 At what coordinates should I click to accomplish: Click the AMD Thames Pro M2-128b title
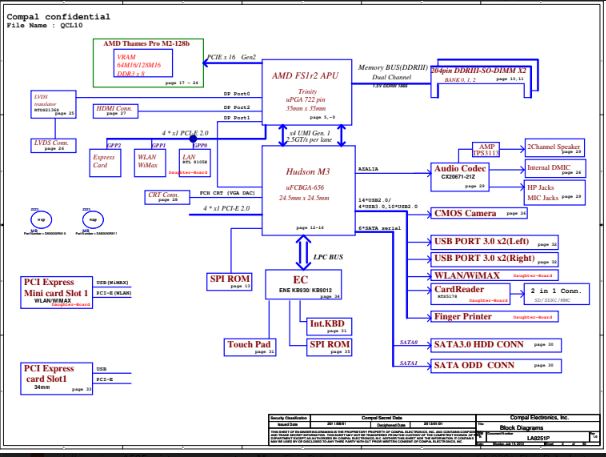click(x=146, y=44)
